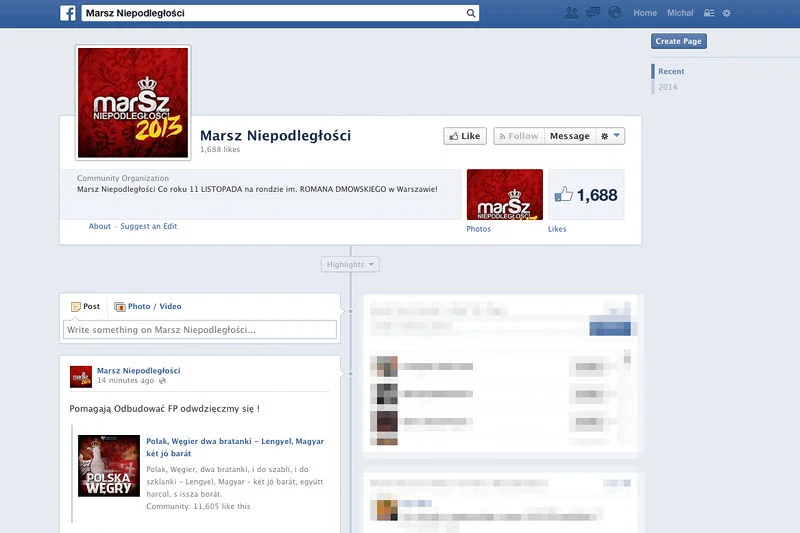Click Community Organization category text
Image resolution: width=800 pixels, height=533 pixels.
pyautogui.click(x=123, y=178)
